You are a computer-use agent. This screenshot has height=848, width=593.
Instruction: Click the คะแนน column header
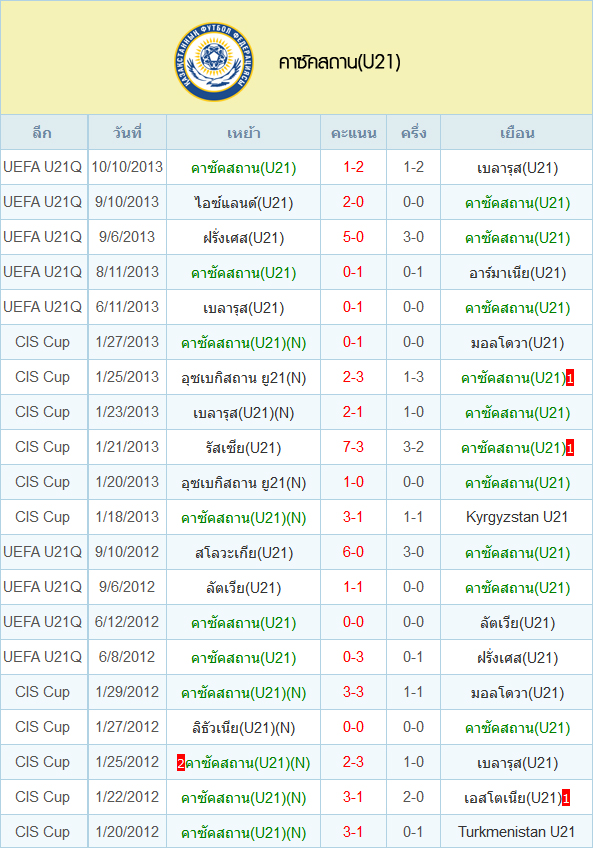pyautogui.click(x=353, y=132)
